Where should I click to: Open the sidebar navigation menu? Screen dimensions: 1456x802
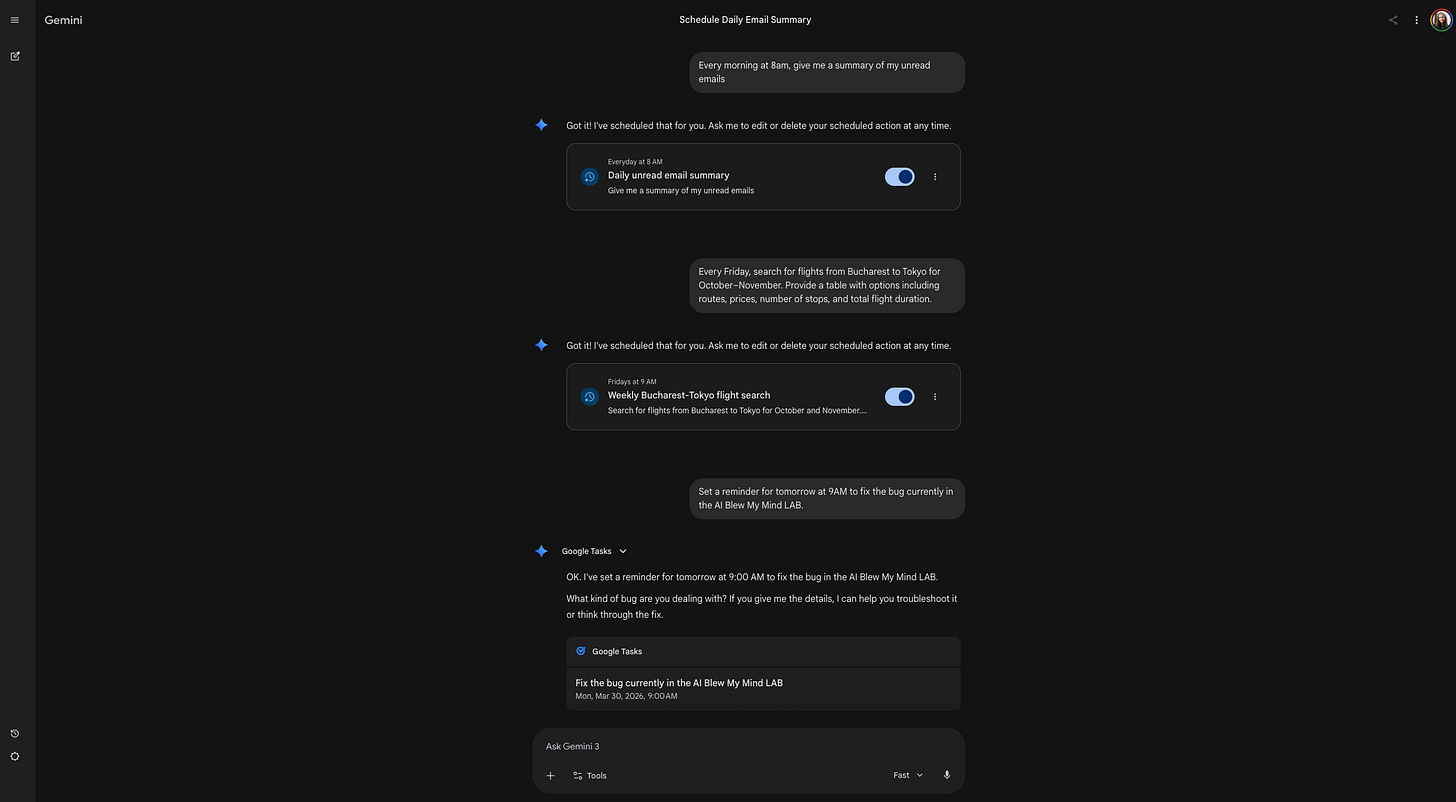coord(15,19)
